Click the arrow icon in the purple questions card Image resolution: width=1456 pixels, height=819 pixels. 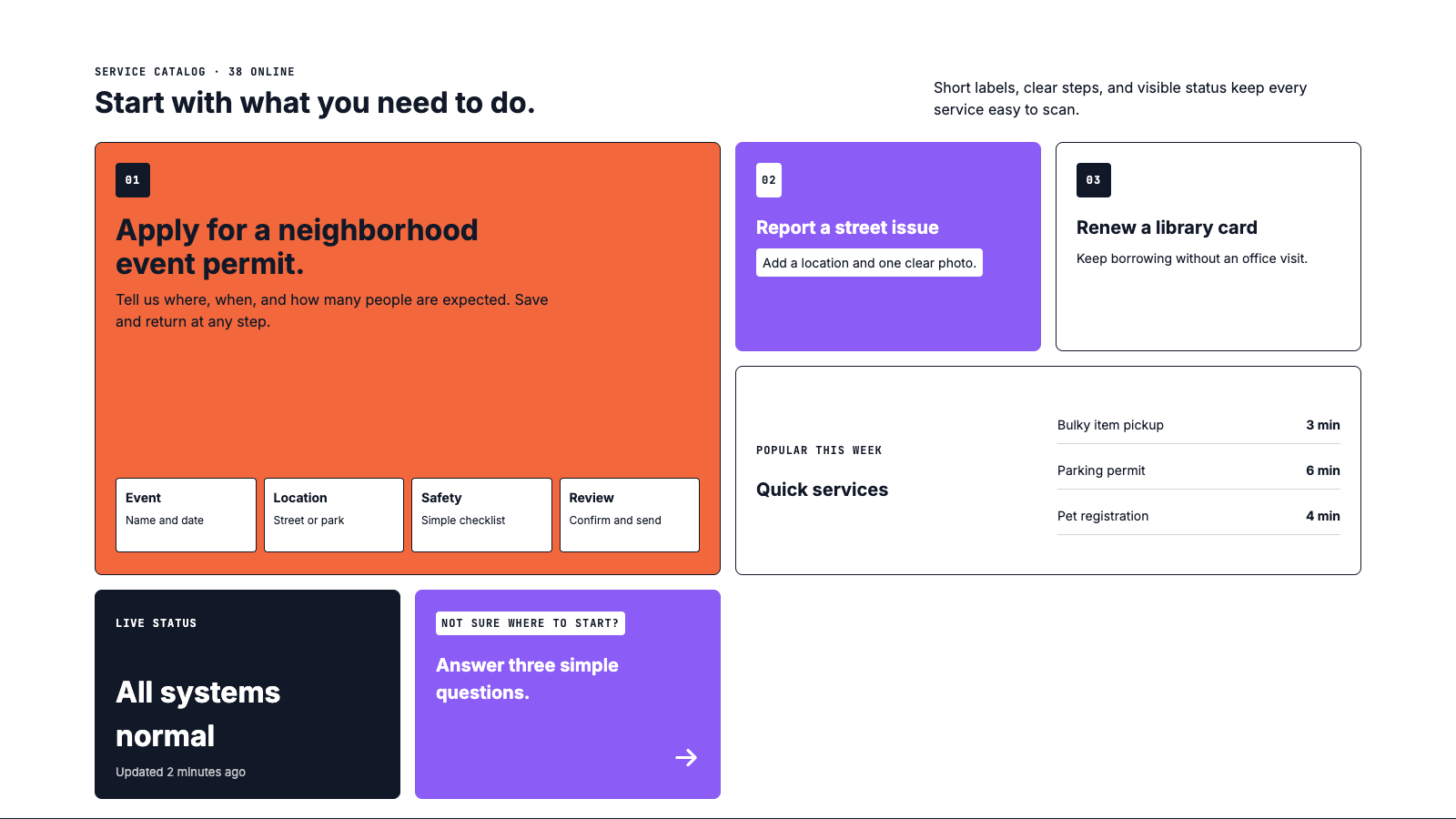click(686, 757)
